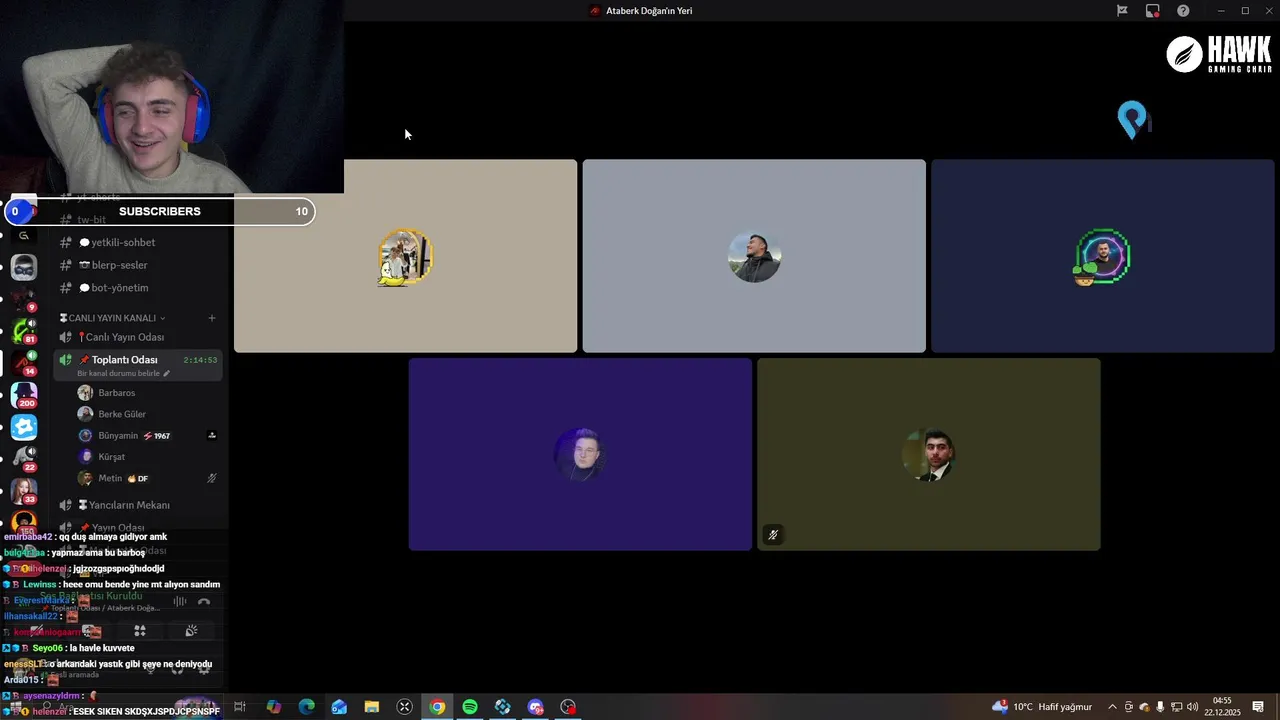Add a channel to CANLI YAYIN KANALI
Viewport: 1280px width, 720px height.
click(x=212, y=318)
